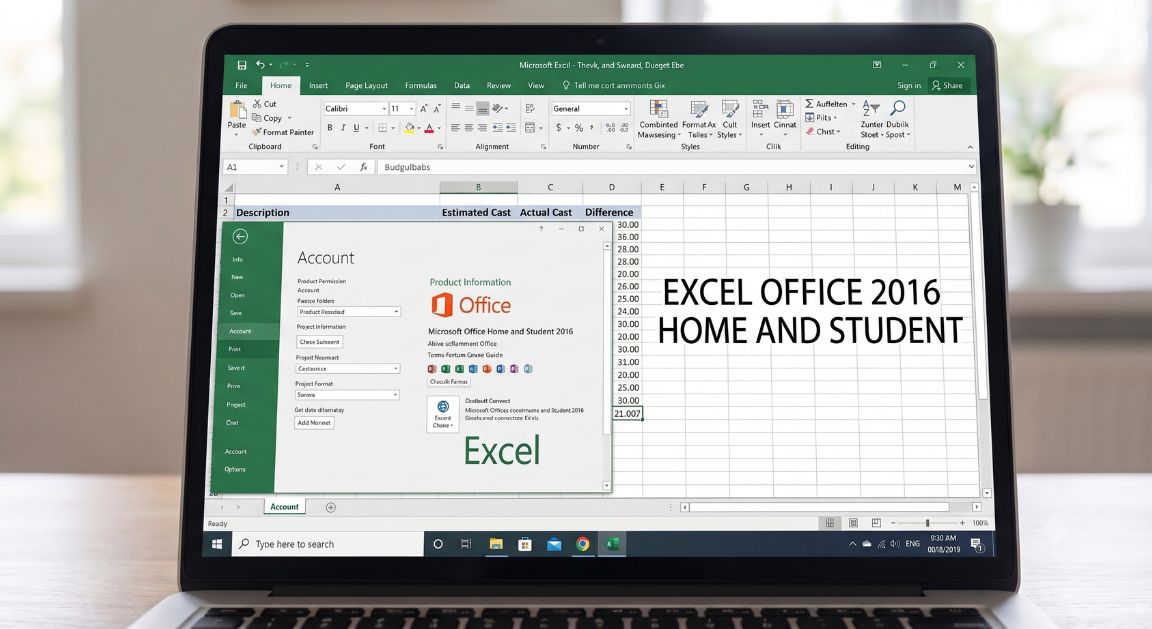The width and height of the screenshot is (1152, 629).
Task: Open File Explorer from the taskbar
Action: [x=496, y=544]
